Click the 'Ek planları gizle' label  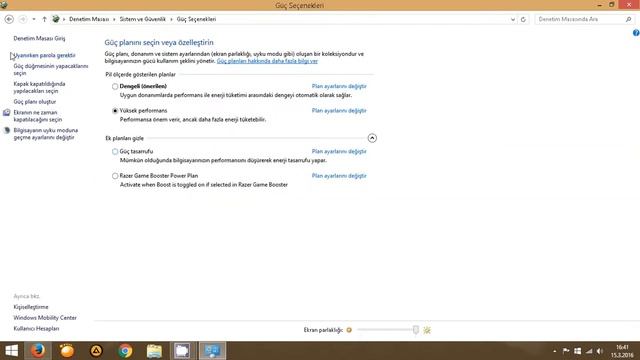tap(124, 138)
